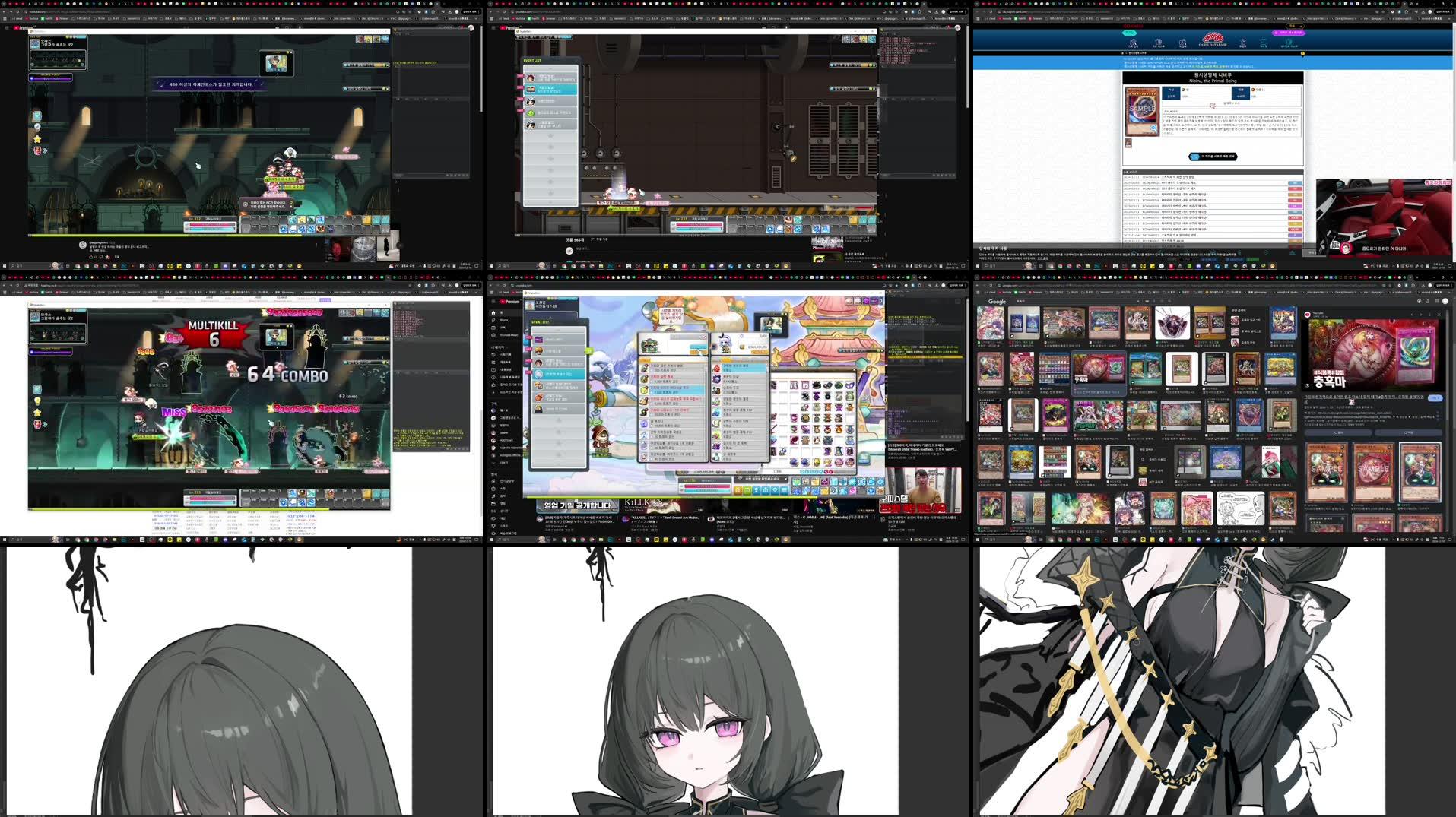Click the Share button in Google preview panel

(x=1340, y=432)
